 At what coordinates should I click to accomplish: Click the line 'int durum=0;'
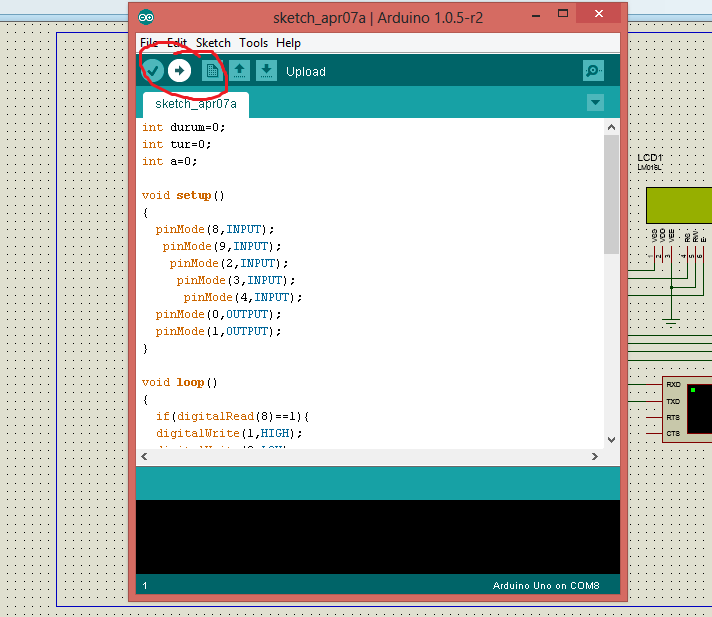pos(183,128)
